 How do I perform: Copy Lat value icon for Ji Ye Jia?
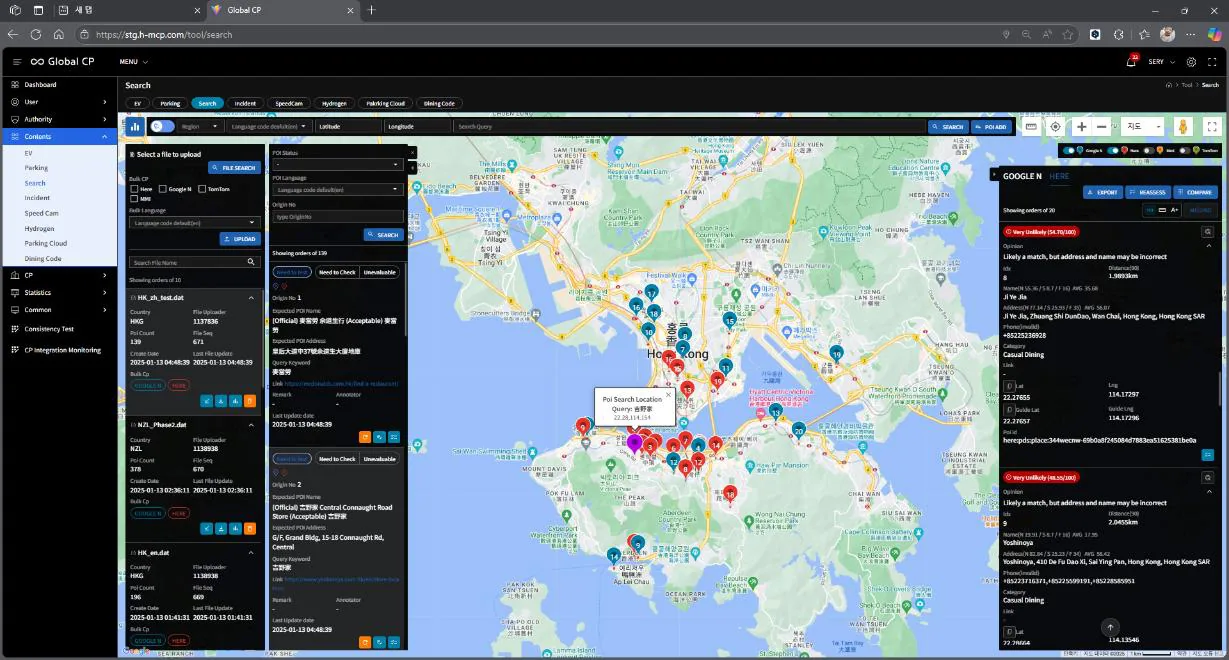click(x=1008, y=386)
